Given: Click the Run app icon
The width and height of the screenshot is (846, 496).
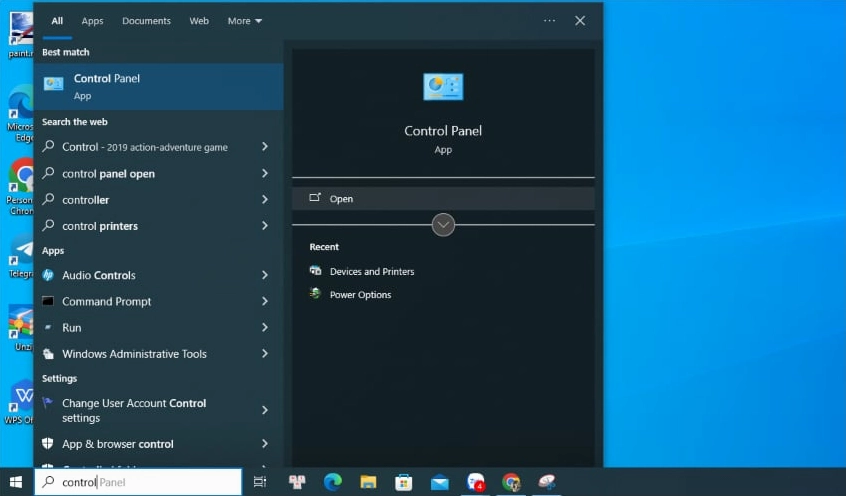Looking at the screenshot, I should (x=48, y=328).
